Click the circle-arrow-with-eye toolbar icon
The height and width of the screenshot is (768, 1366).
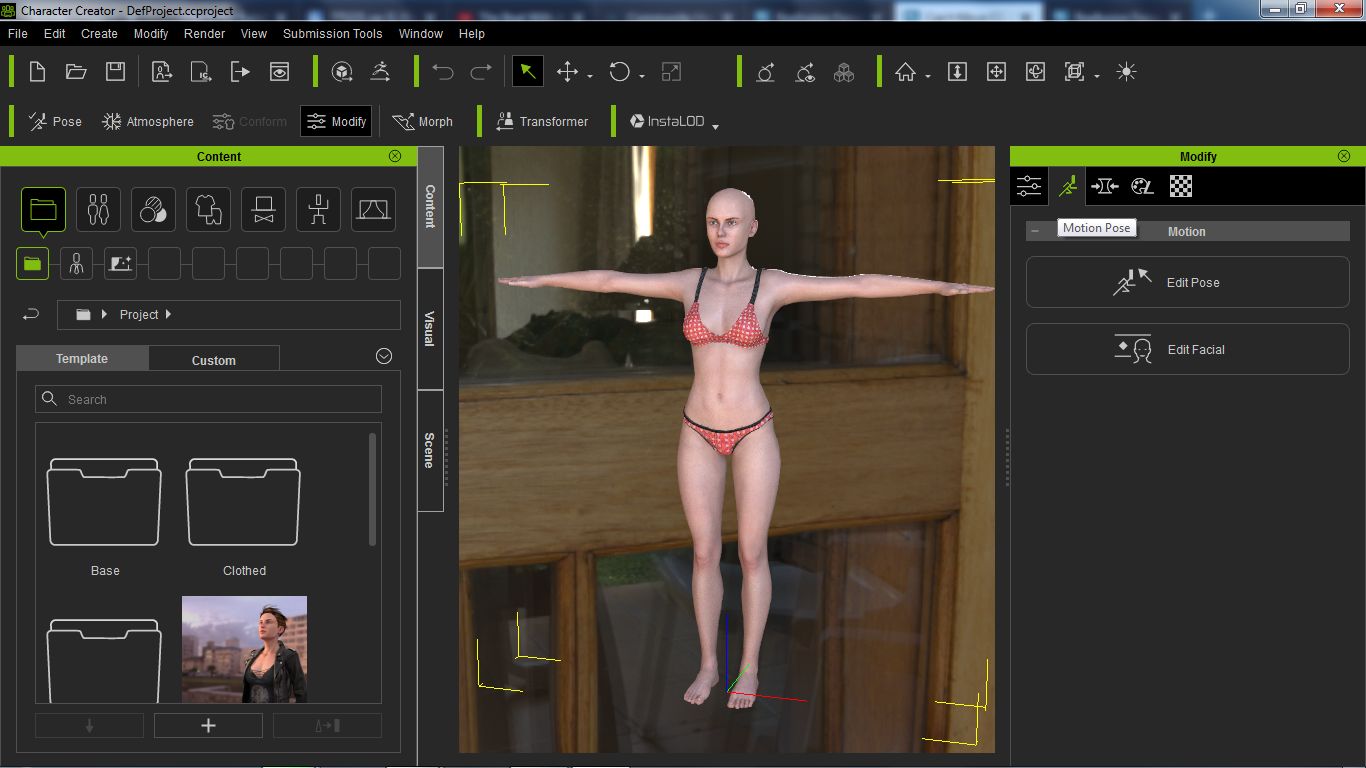(x=805, y=72)
